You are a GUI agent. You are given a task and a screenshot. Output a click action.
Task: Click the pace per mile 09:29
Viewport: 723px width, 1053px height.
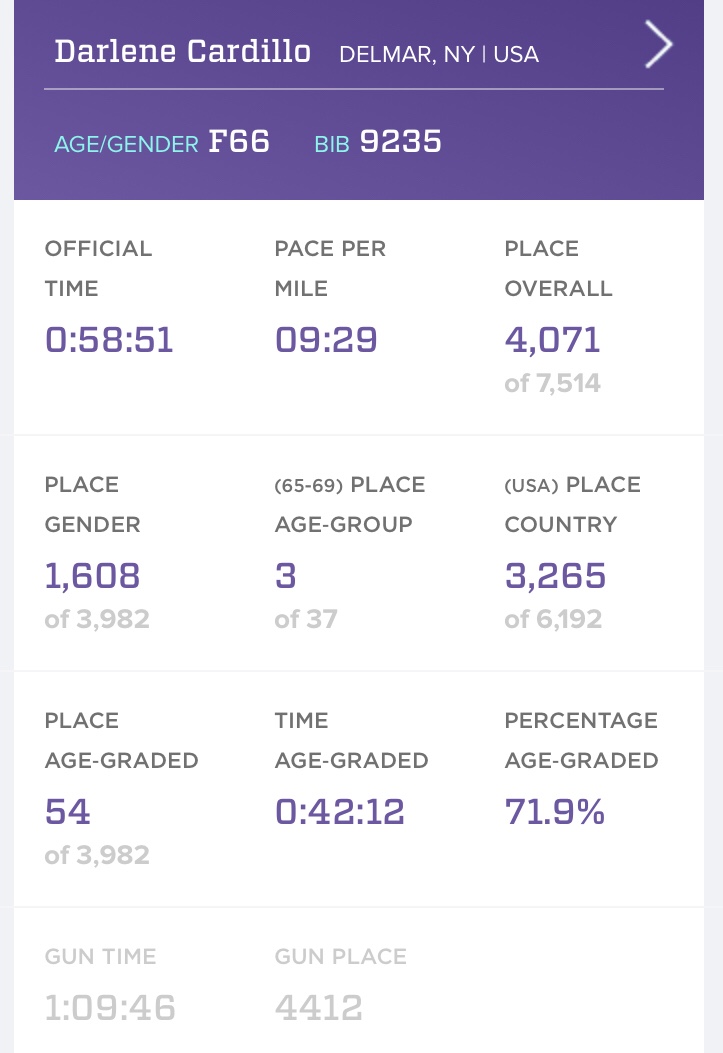326,340
